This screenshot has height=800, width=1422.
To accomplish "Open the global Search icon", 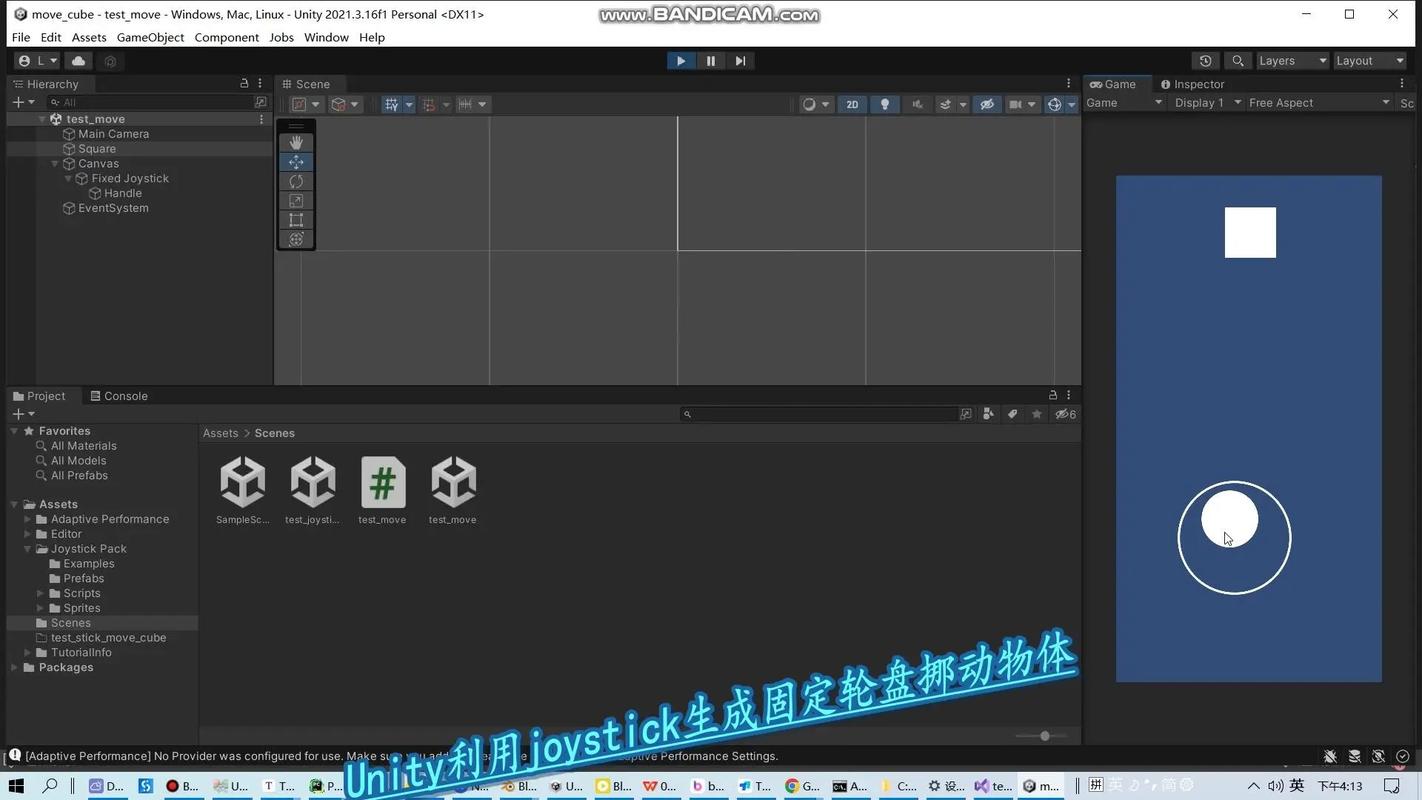I will pyautogui.click(x=1238, y=61).
